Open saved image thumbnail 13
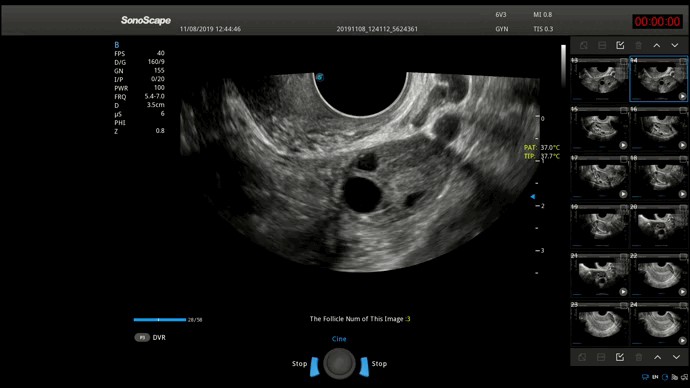The height and width of the screenshot is (388, 690). (599, 79)
